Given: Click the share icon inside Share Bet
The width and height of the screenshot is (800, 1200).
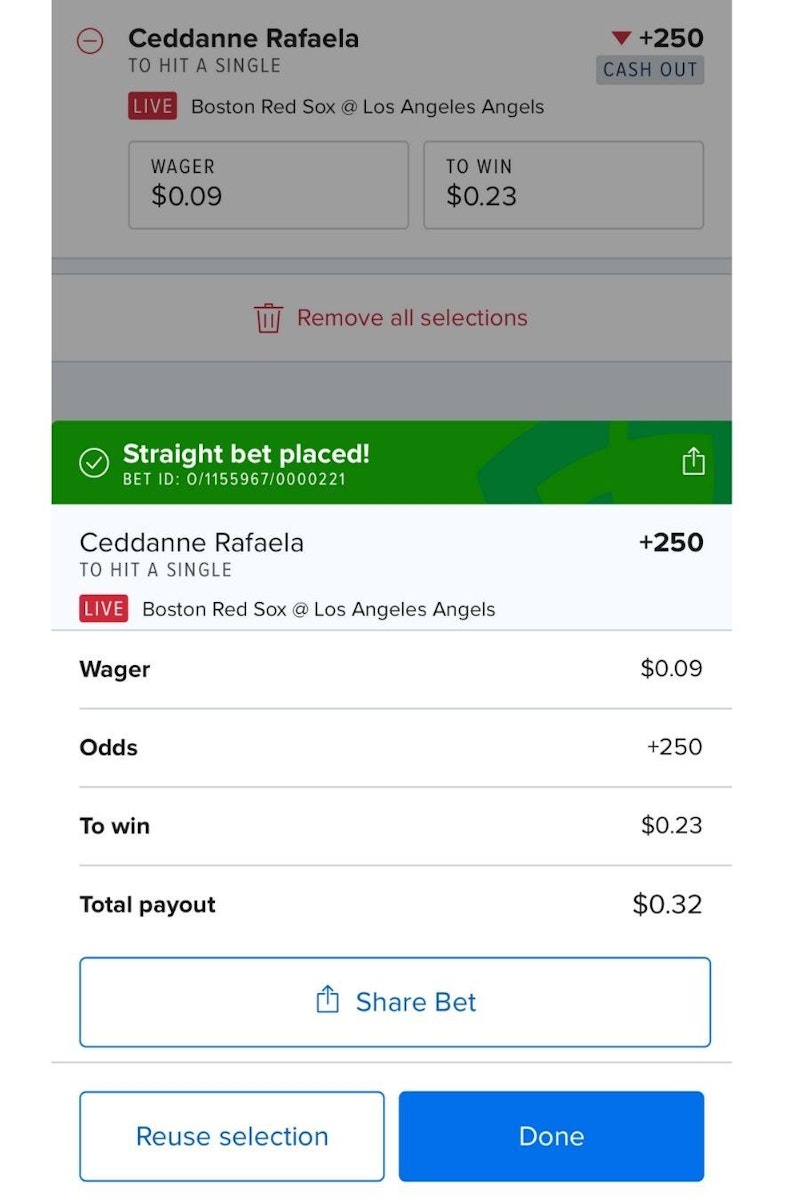Looking at the screenshot, I should tap(327, 1000).
